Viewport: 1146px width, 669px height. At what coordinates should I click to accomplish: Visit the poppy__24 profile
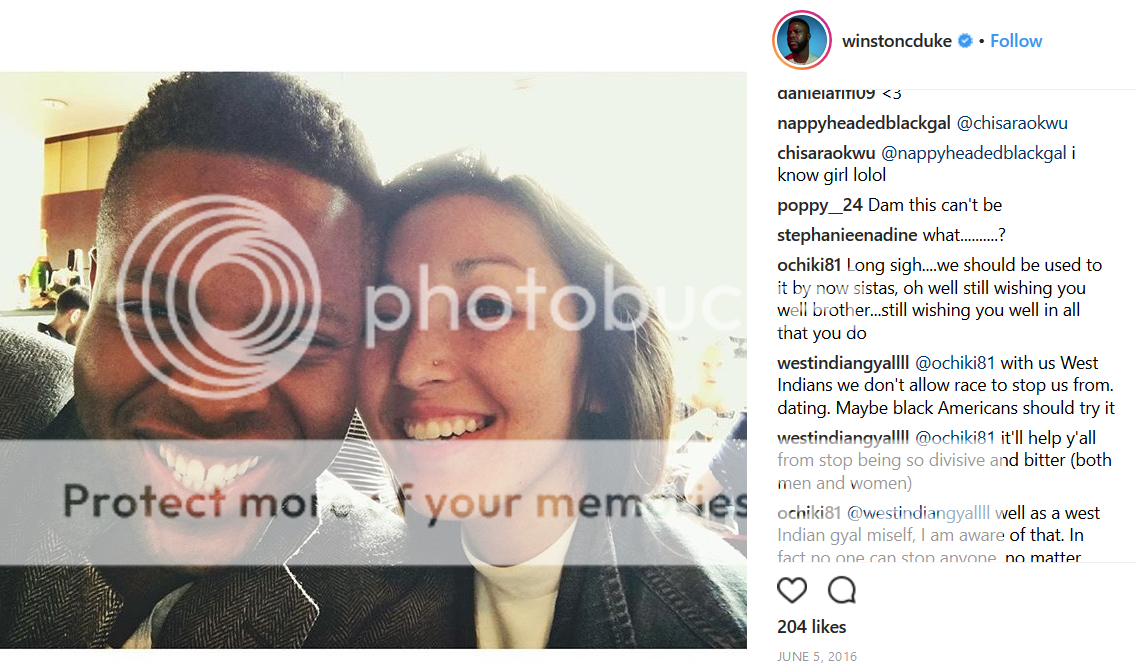[820, 205]
